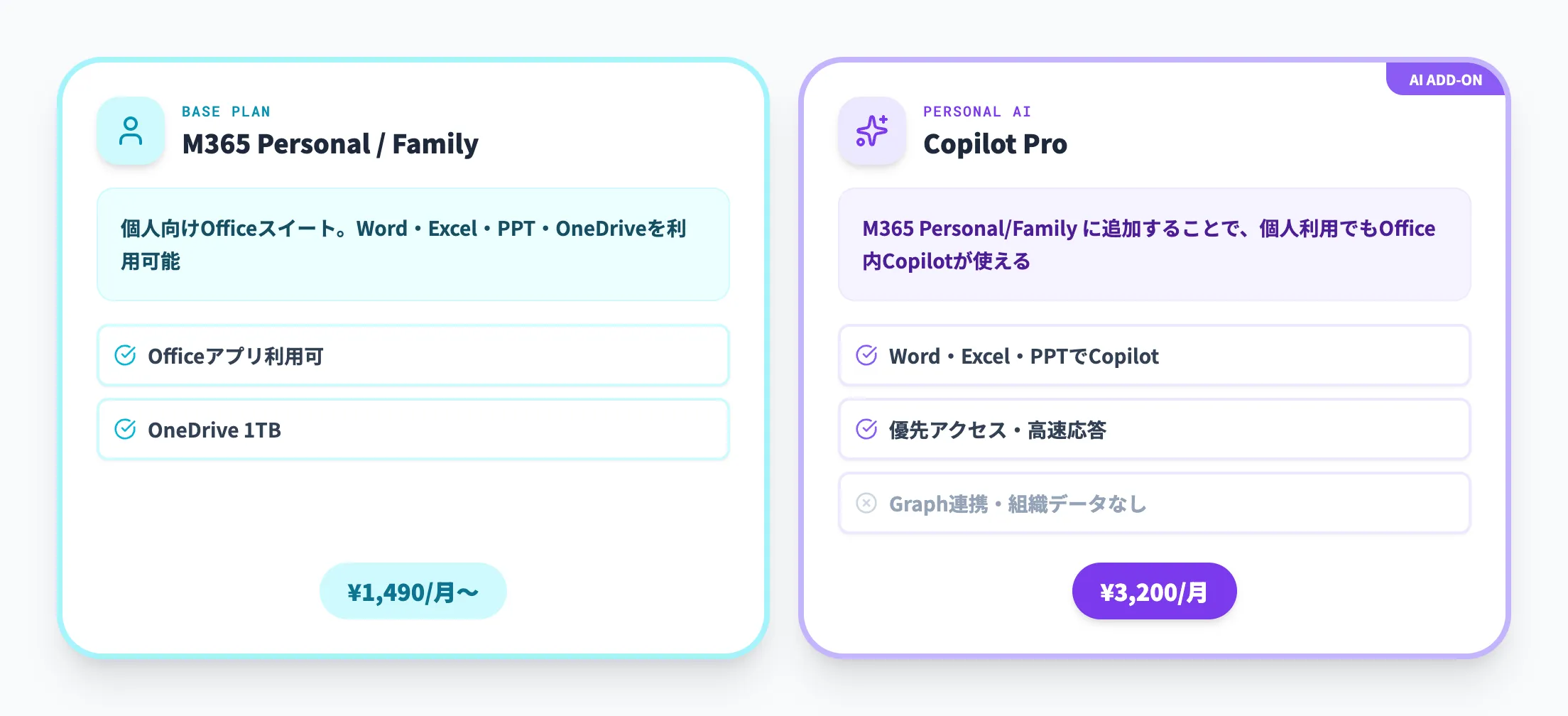
Task: Click the AI ADD-ON badge
Action: pyautogui.click(x=1445, y=80)
